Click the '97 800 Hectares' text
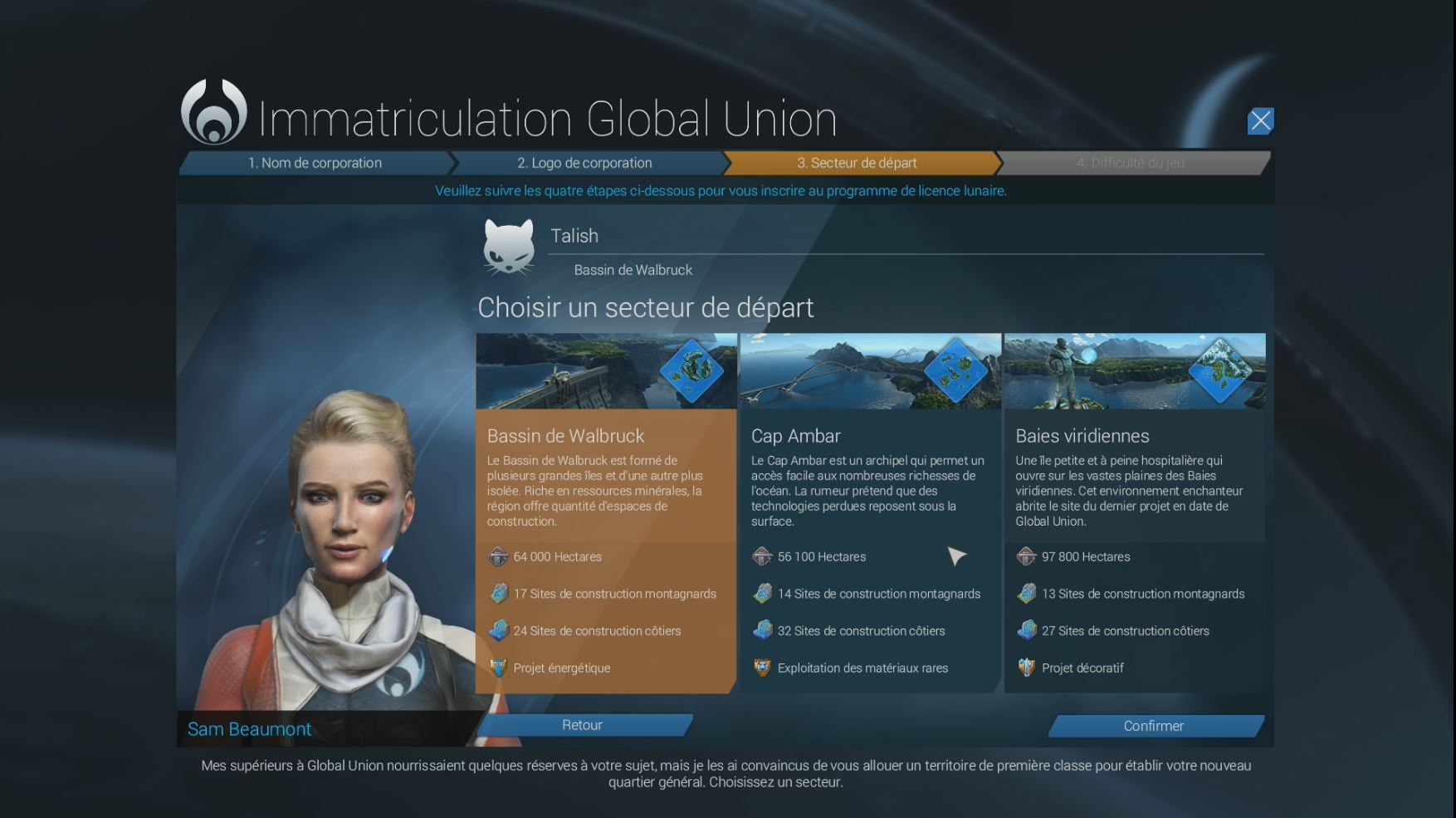This screenshot has width=1456, height=818. tap(1086, 556)
